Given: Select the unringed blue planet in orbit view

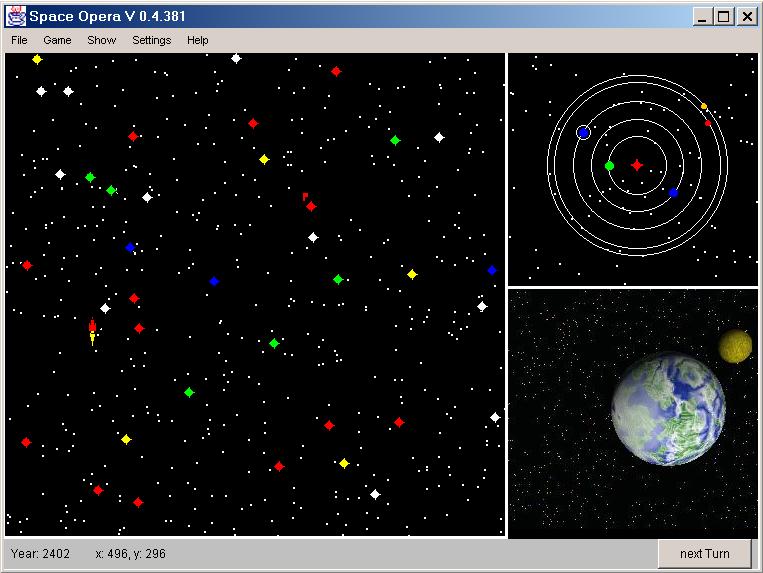Looking at the screenshot, I should click(673, 192).
